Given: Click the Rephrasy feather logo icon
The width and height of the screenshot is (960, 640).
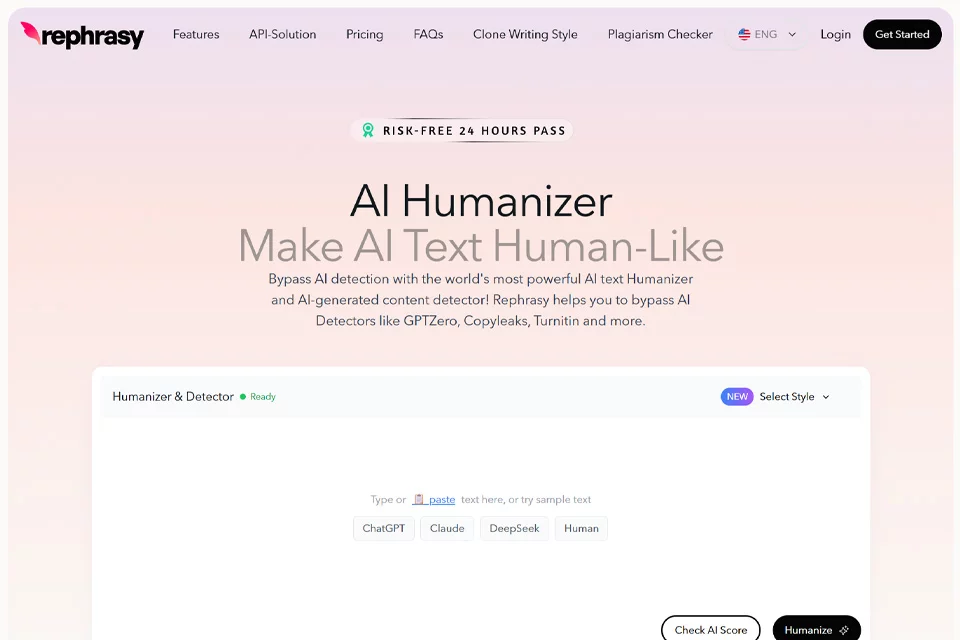Looking at the screenshot, I should pyautogui.click(x=31, y=32).
